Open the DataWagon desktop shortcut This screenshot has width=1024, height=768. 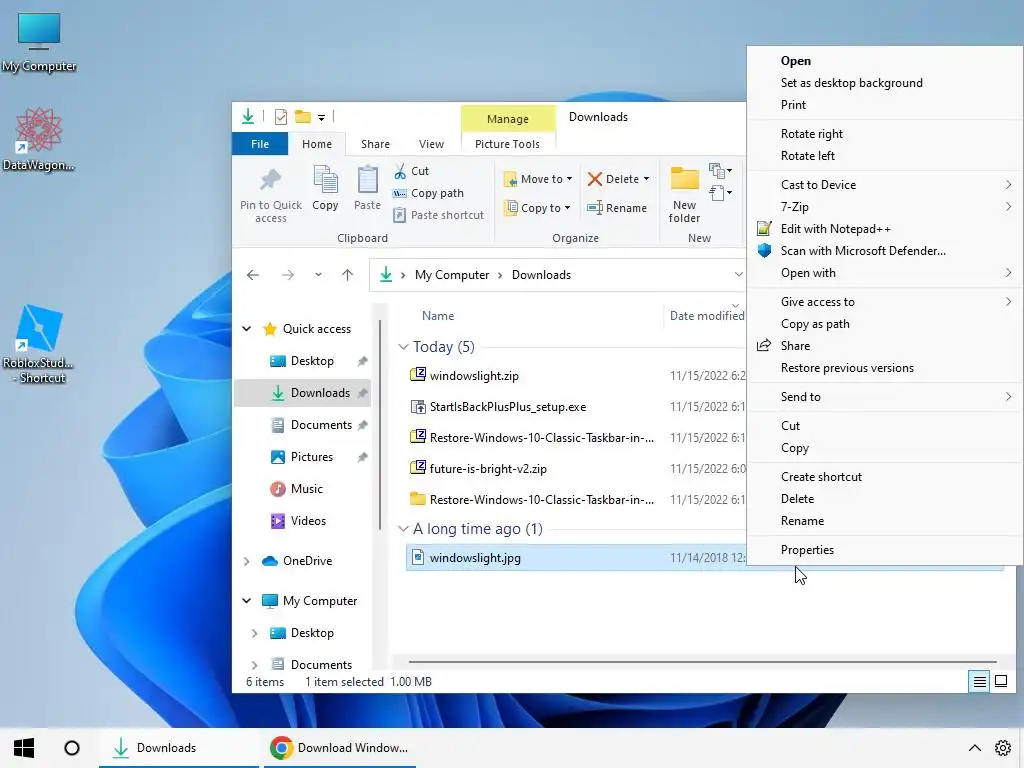click(39, 139)
